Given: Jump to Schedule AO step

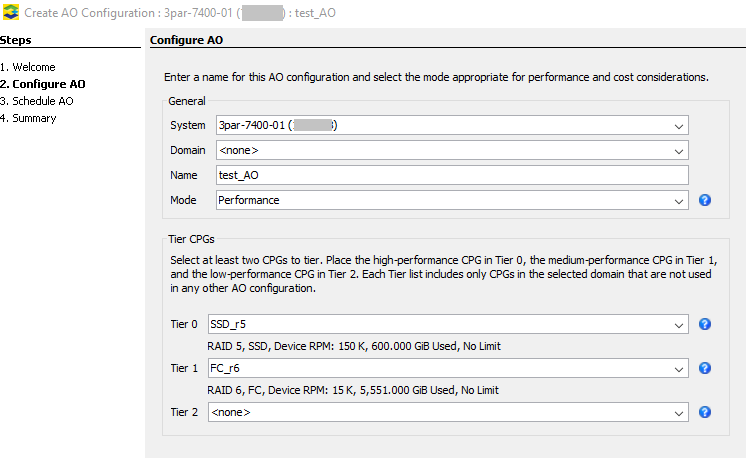Looking at the screenshot, I should (37, 101).
